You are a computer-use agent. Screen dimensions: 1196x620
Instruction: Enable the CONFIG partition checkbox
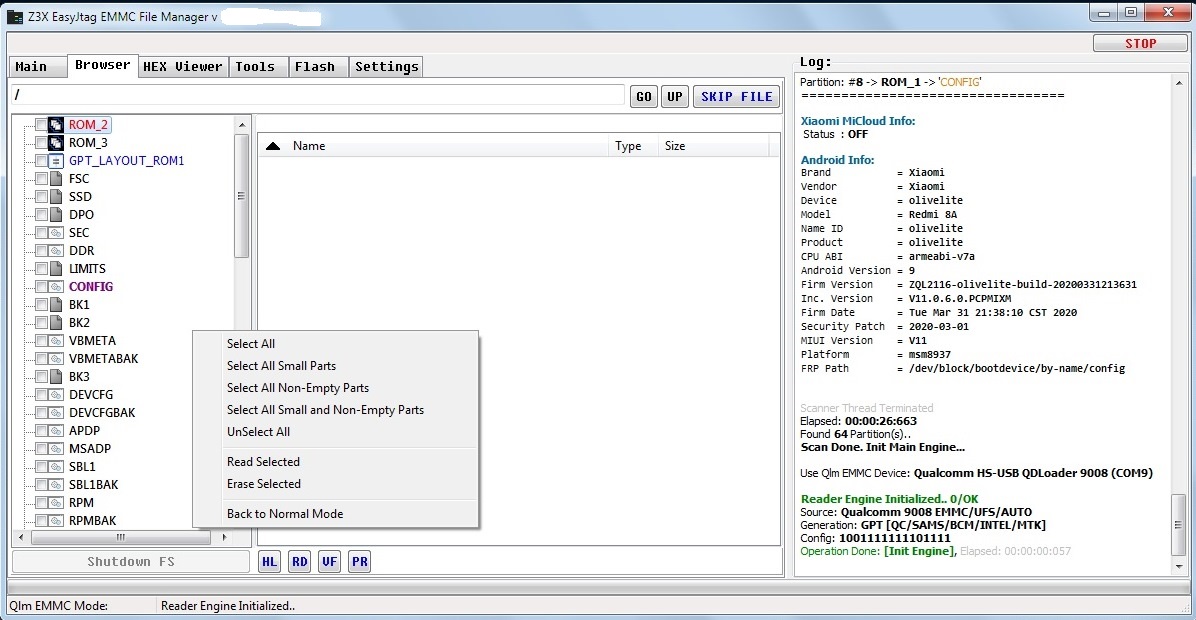click(40, 287)
